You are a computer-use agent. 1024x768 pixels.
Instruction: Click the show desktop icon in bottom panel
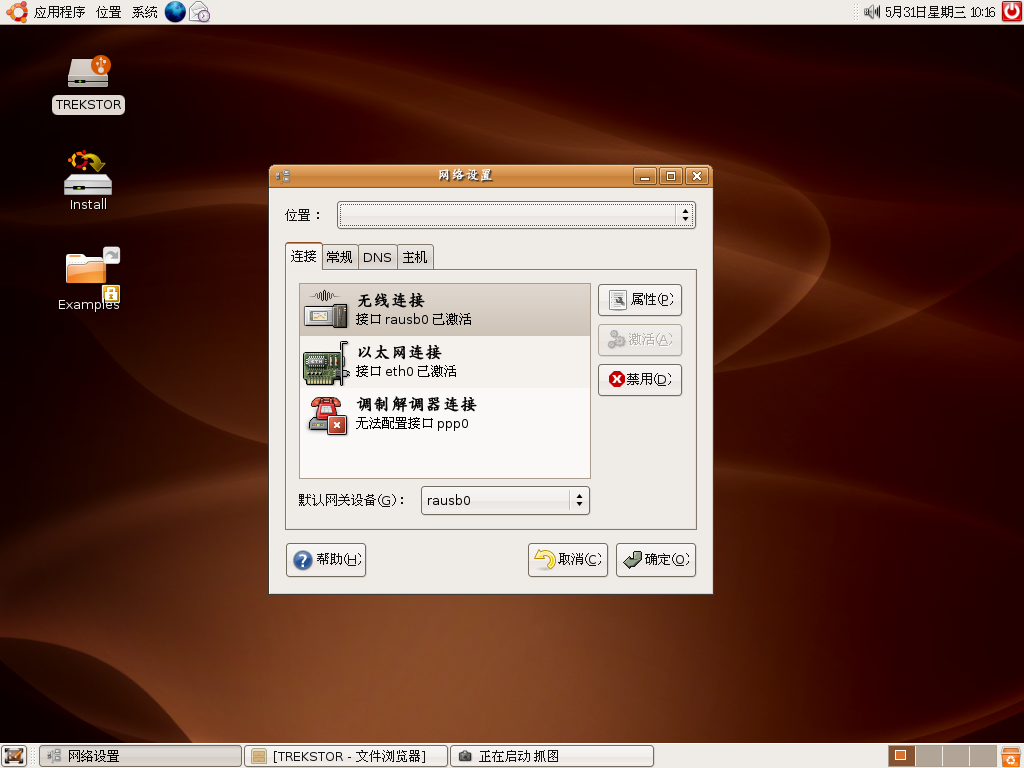[x=14, y=756]
